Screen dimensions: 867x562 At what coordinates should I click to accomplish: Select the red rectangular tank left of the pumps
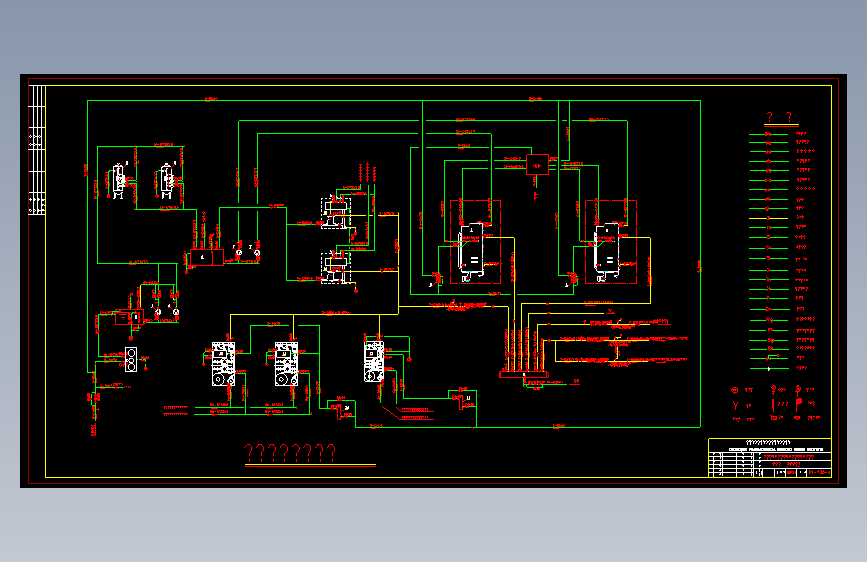(x=207, y=258)
